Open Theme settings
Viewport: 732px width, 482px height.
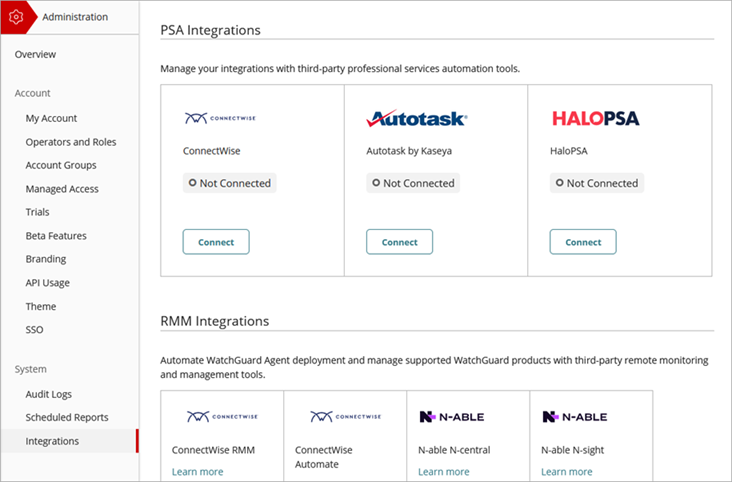click(41, 306)
